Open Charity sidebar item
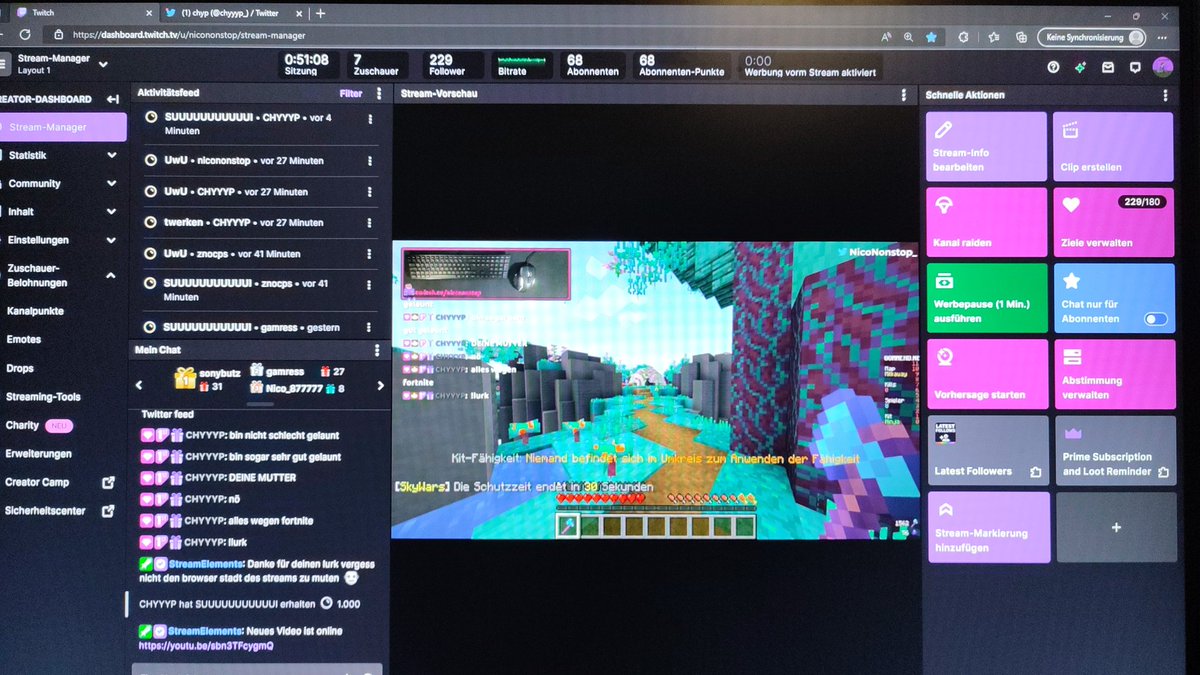The width and height of the screenshot is (1200, 675). [x=22, y=425]
